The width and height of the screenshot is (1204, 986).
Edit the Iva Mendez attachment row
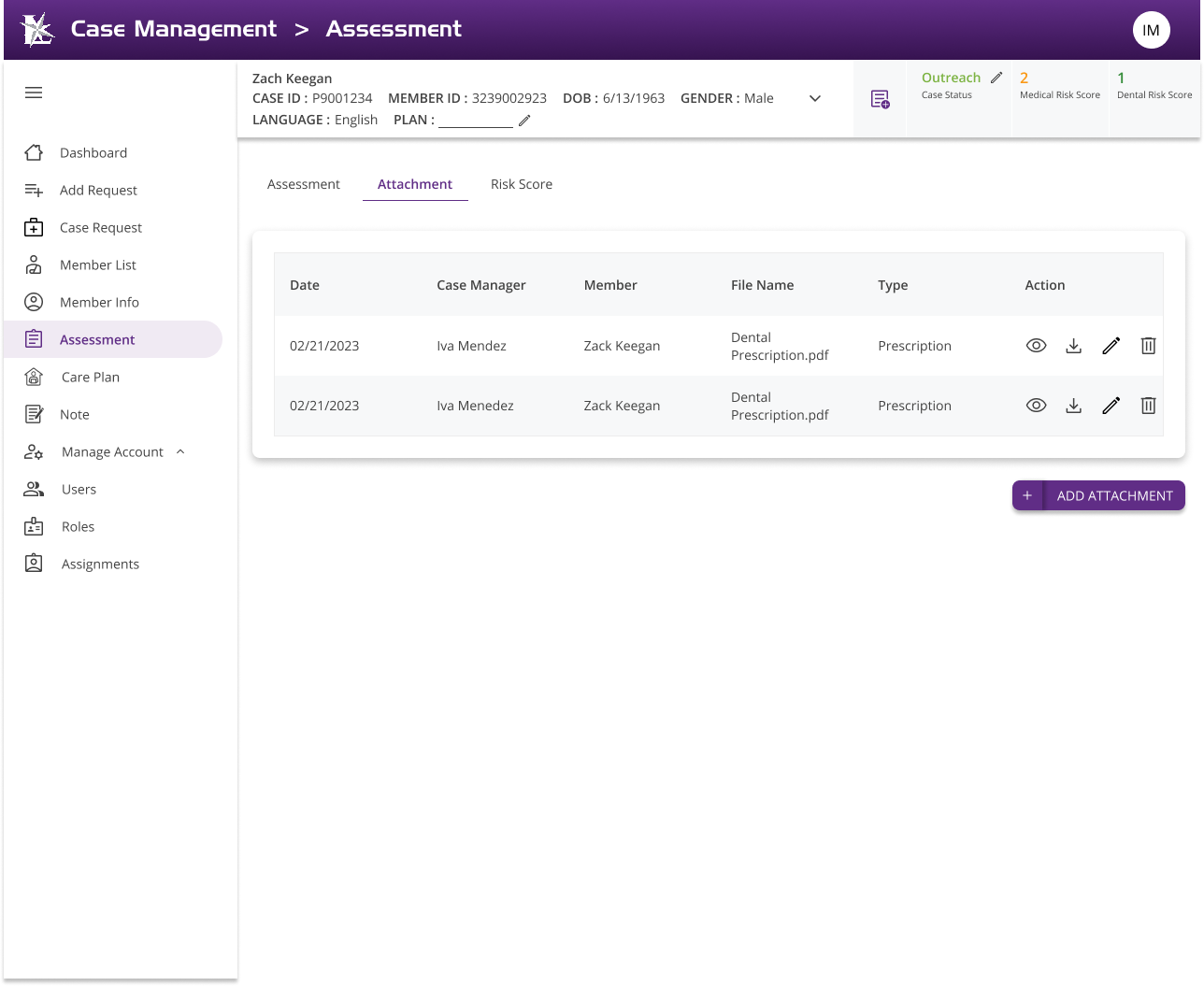coord(1111,346)
